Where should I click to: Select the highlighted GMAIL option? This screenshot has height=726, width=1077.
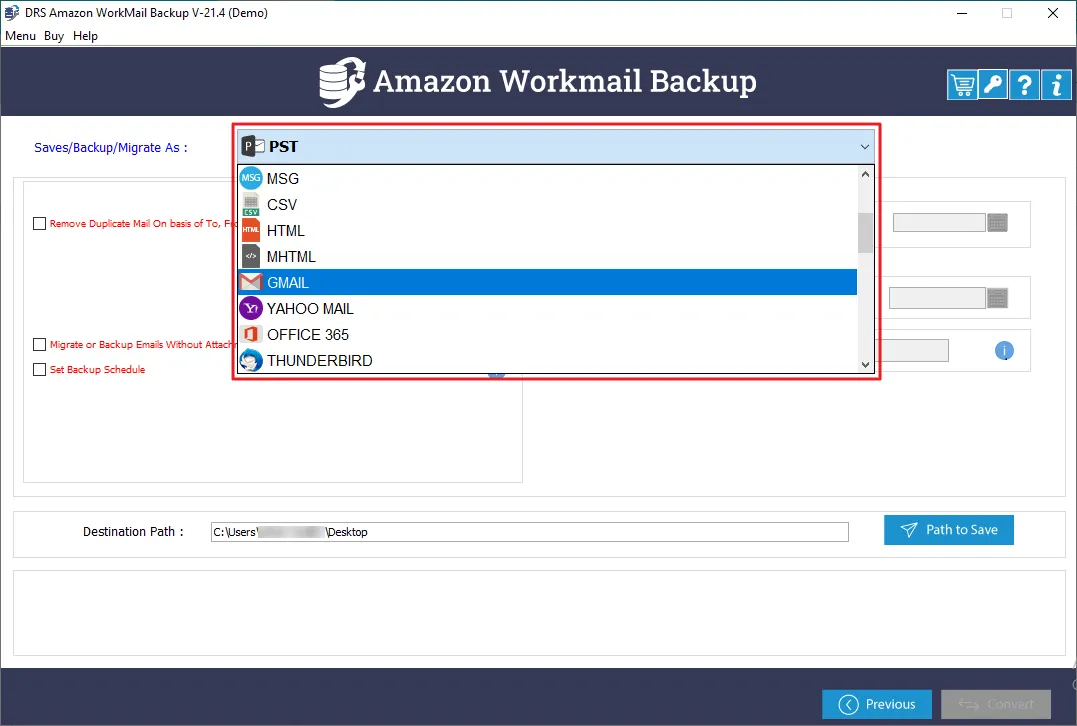tap(547, 282)
